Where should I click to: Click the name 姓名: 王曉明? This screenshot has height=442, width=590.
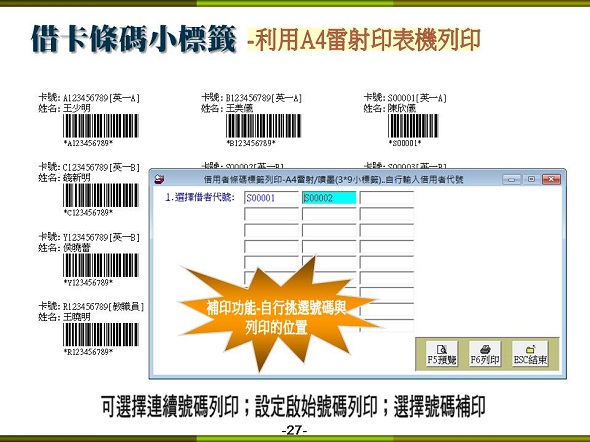64,317
